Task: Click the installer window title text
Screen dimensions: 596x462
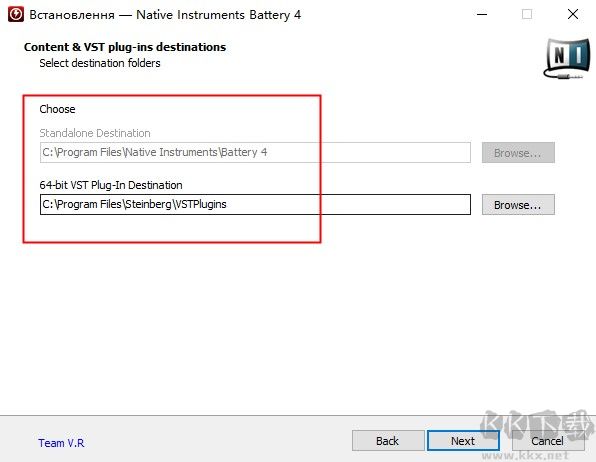Action: tap(165, 15)
